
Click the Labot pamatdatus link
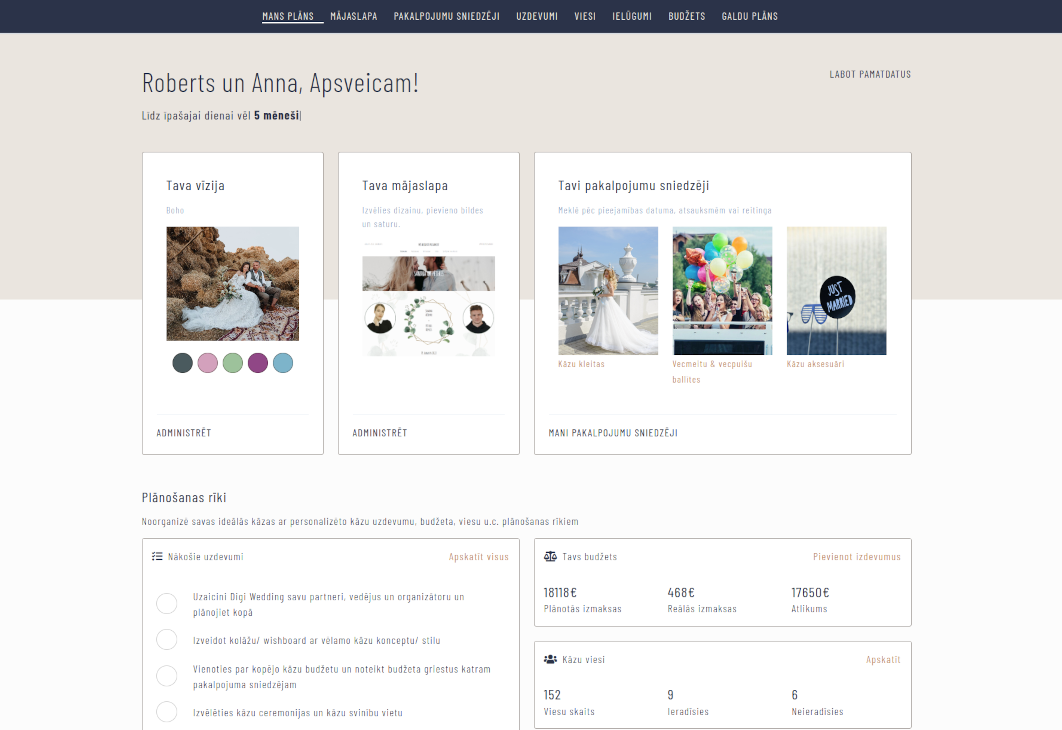(869, 74)
